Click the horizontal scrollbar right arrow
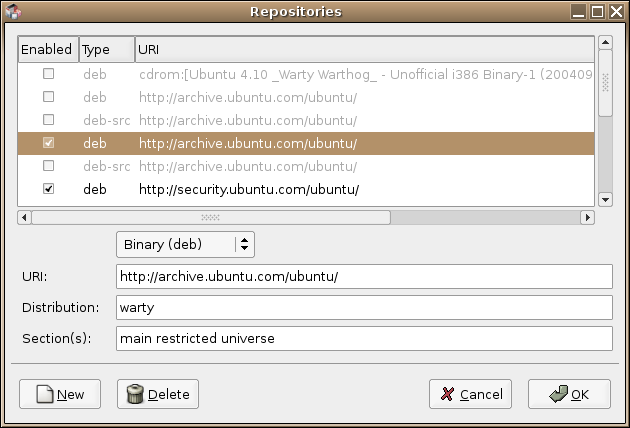 tap(587, 217)
